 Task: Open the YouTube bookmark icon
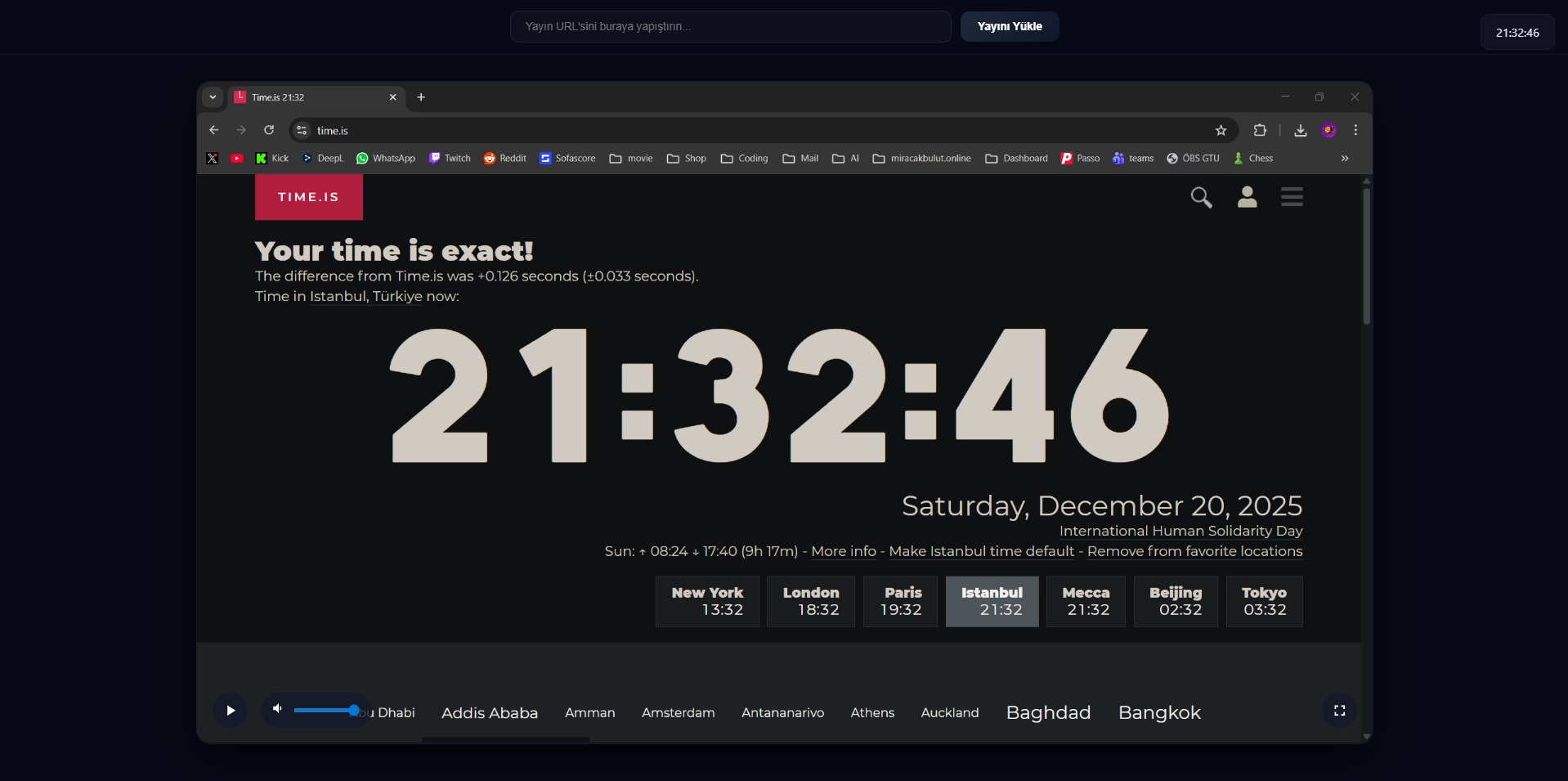coord(237,159)
